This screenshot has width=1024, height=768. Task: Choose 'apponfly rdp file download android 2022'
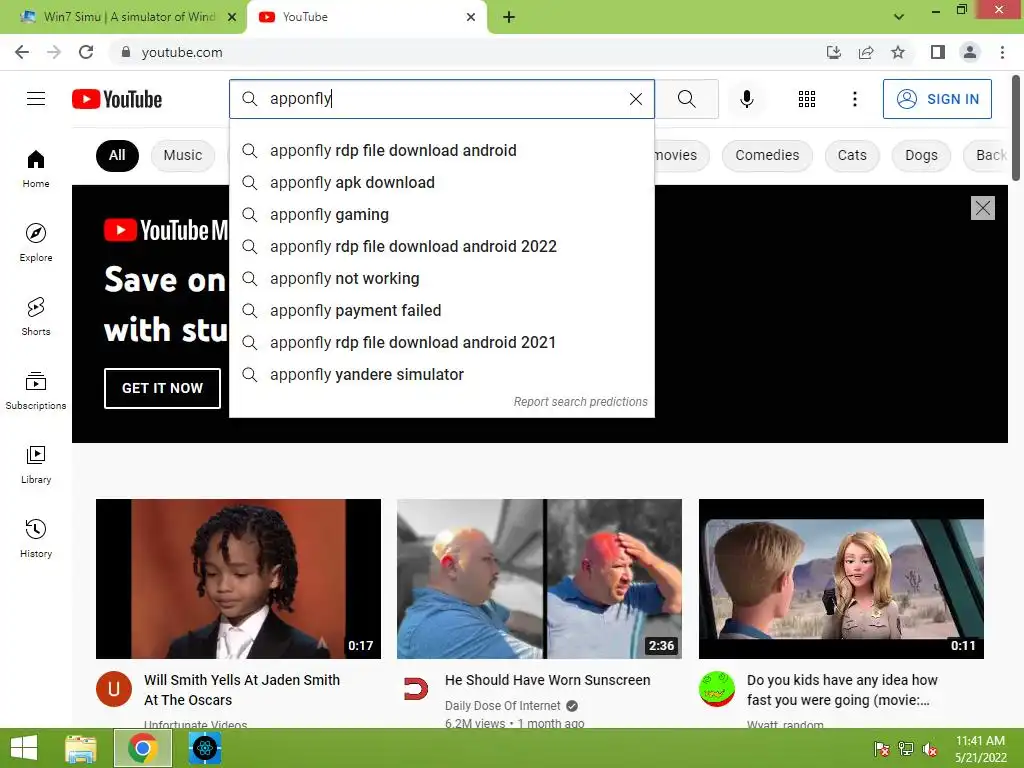tap(441, 246)
